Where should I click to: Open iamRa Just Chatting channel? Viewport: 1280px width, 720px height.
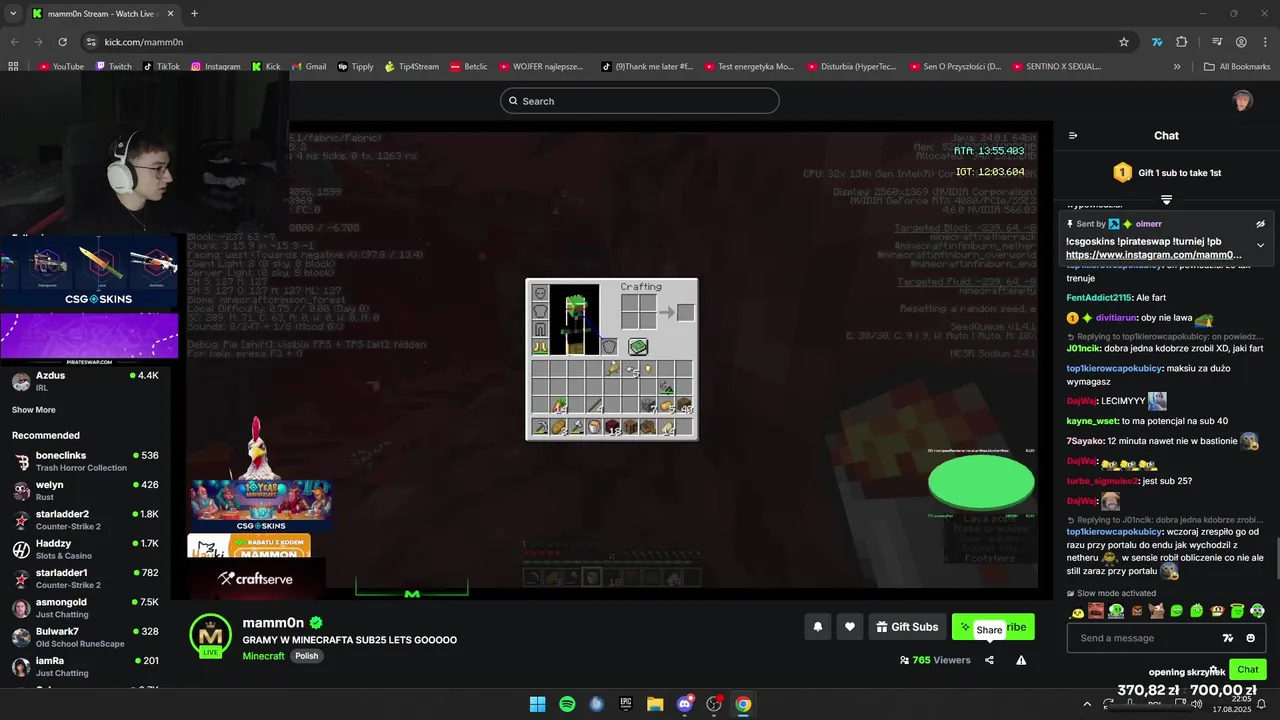tap(85, 666)
